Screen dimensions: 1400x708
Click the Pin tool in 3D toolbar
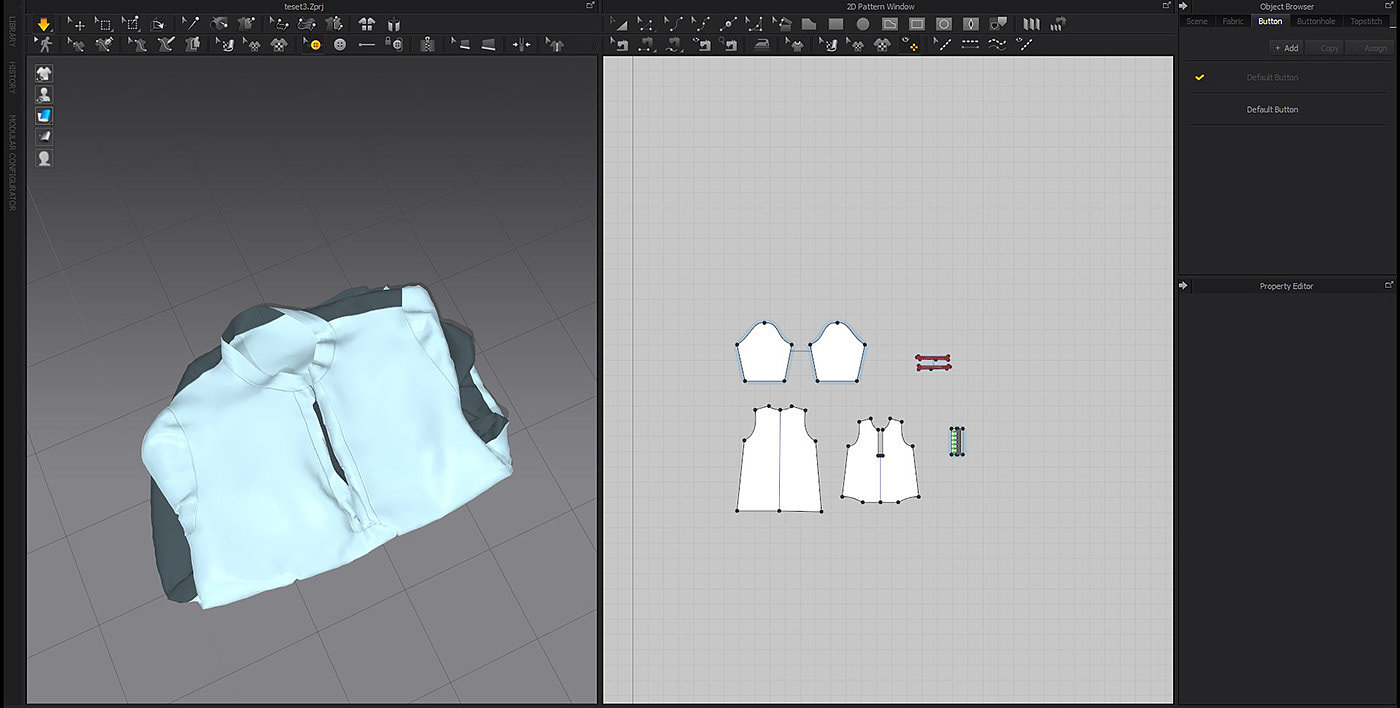coord(190,24)
